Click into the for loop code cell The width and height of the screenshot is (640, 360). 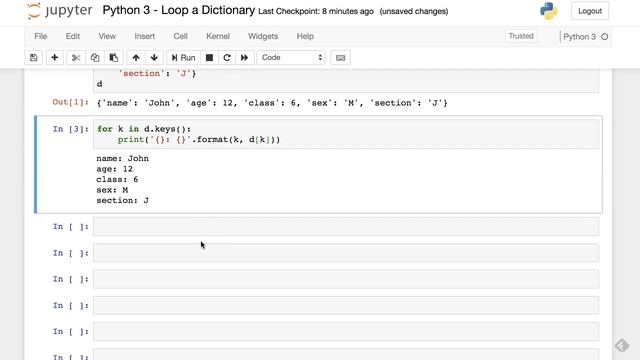(346, 134)
